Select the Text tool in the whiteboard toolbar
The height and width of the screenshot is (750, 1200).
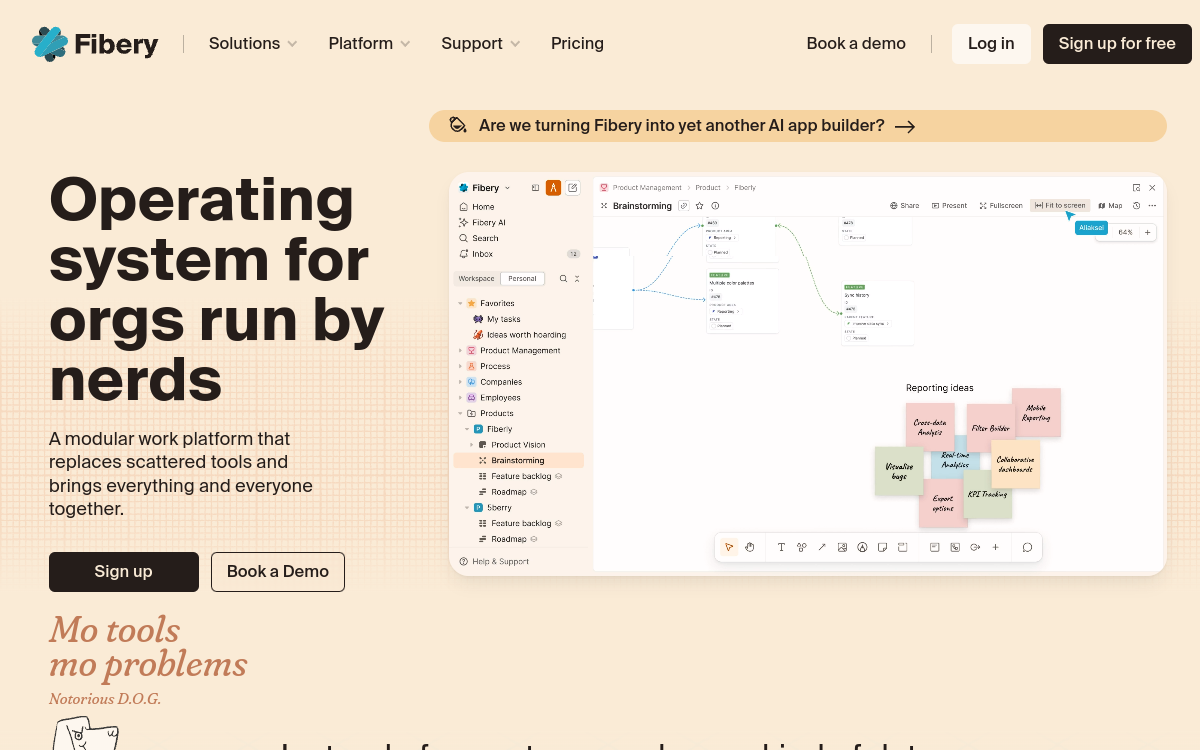(x=781, y=547)
